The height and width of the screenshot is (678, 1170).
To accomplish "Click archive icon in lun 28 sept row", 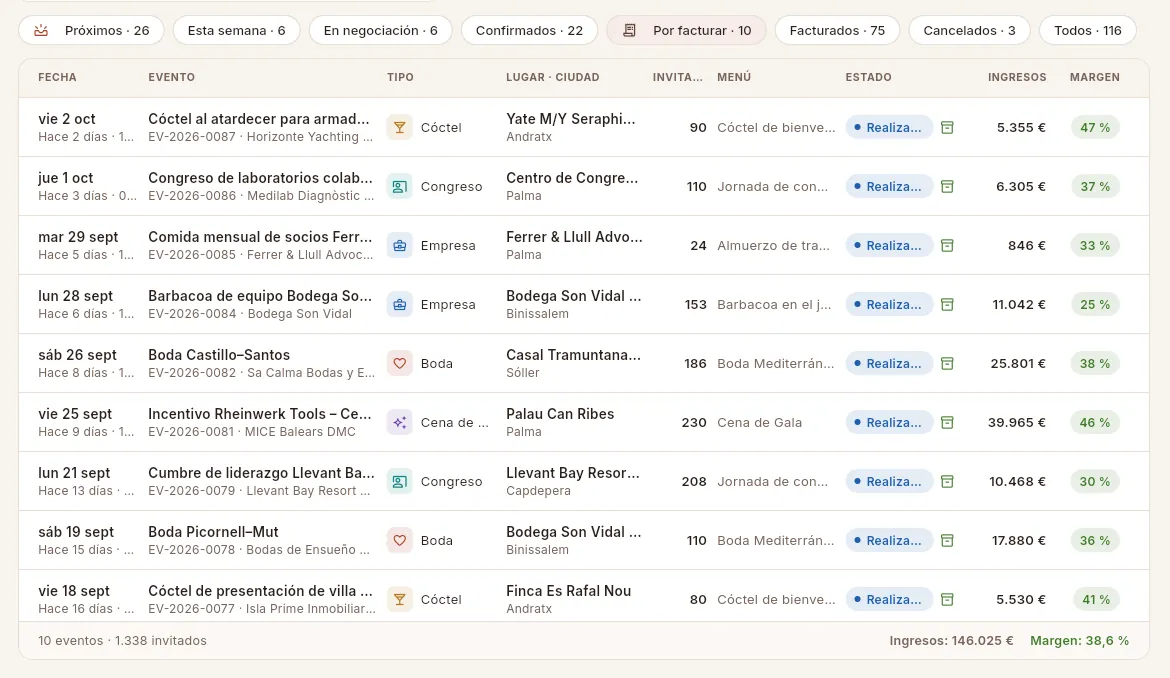I will coord(947,304).
